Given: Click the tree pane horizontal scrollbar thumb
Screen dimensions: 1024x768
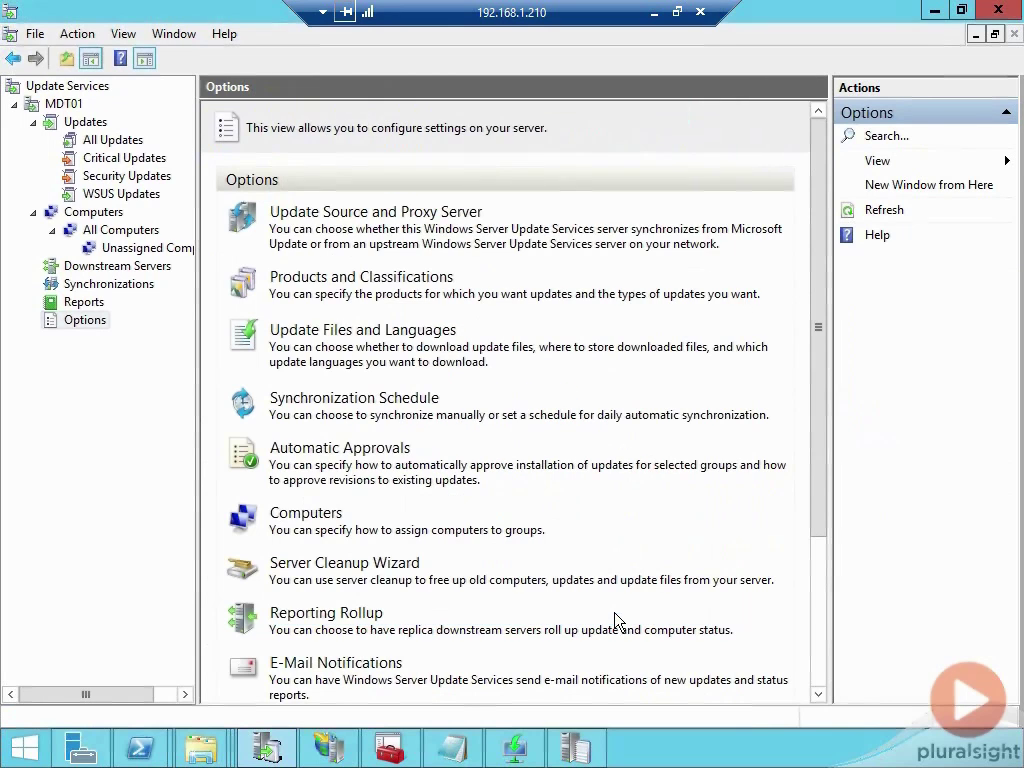Looking at the screenshot, I should [x=86, y=694].
